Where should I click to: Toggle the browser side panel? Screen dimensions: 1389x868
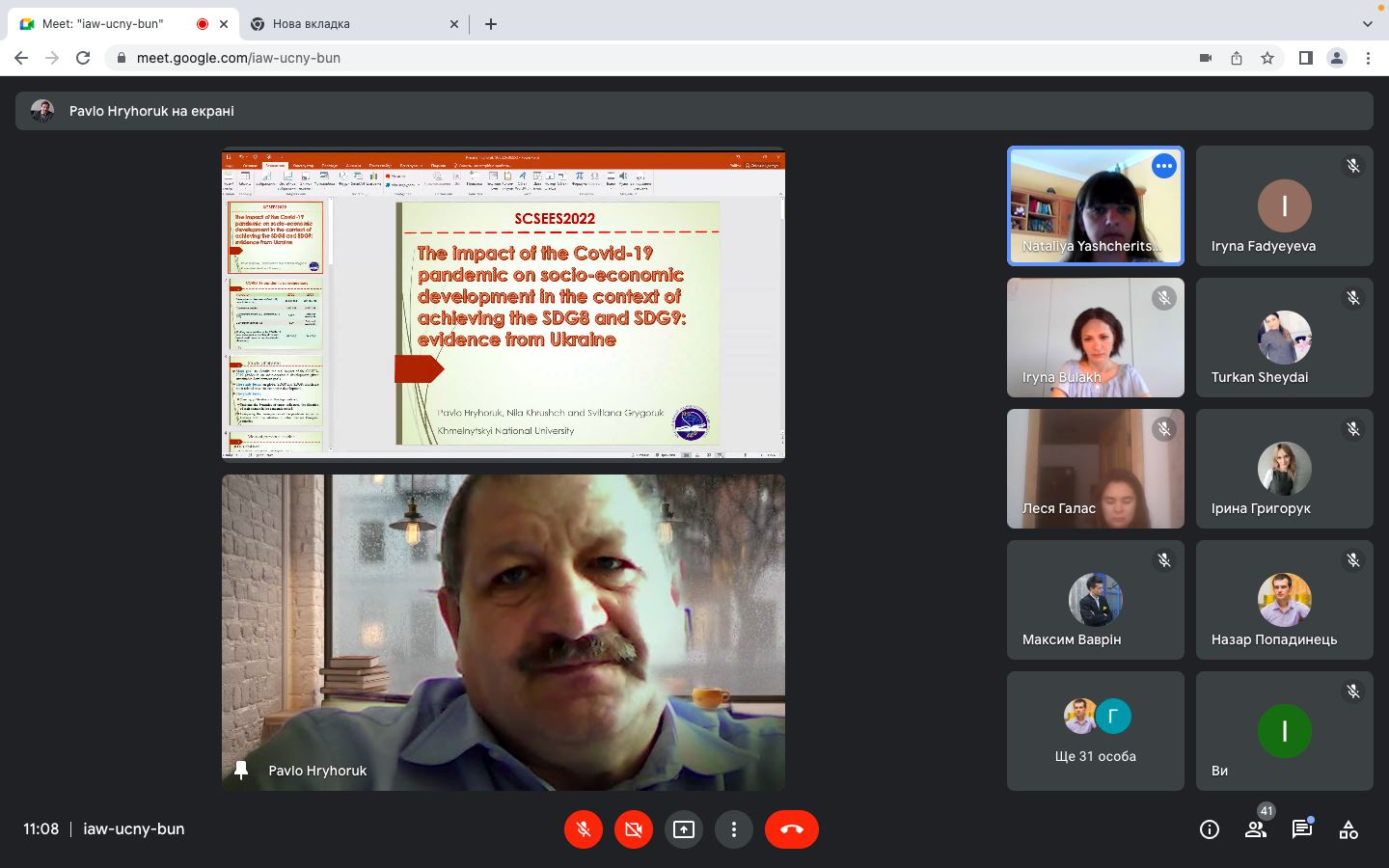(1305, 58)
